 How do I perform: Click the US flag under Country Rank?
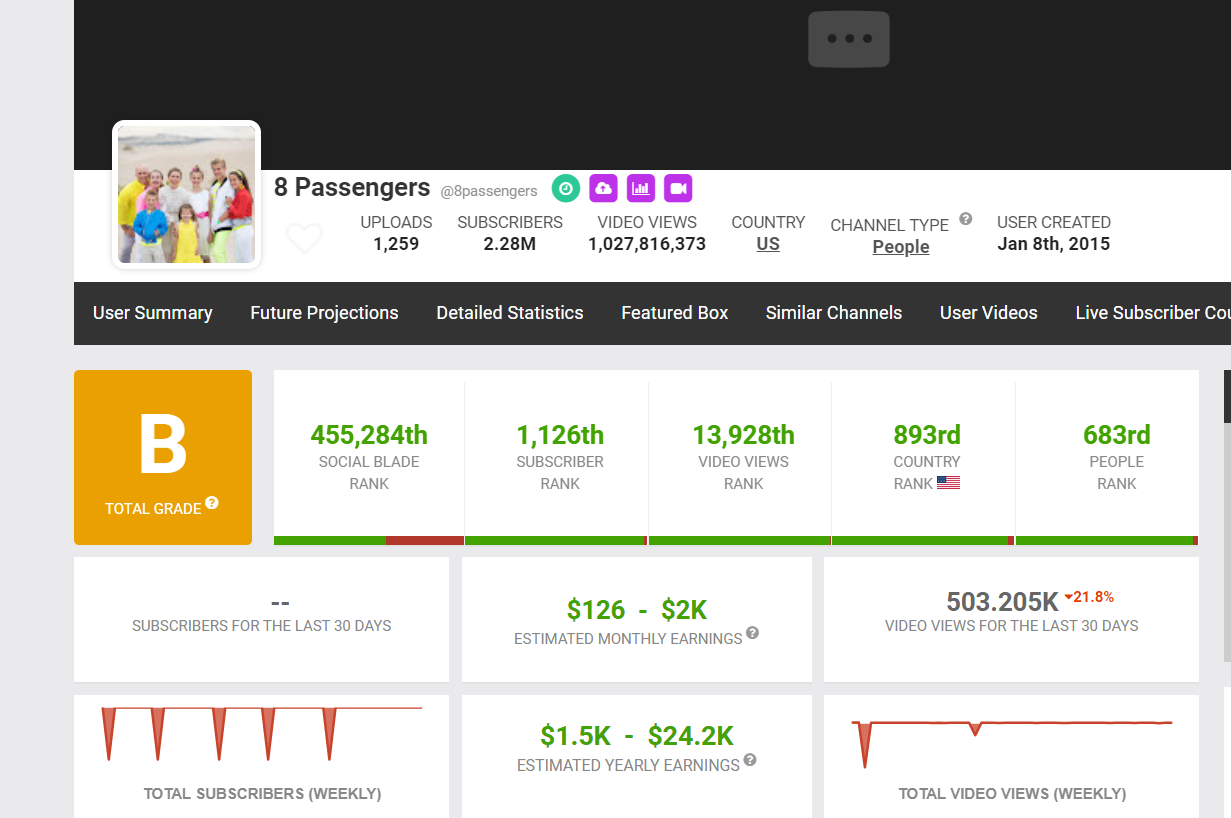pyautogui.click(x=948, y=483)
